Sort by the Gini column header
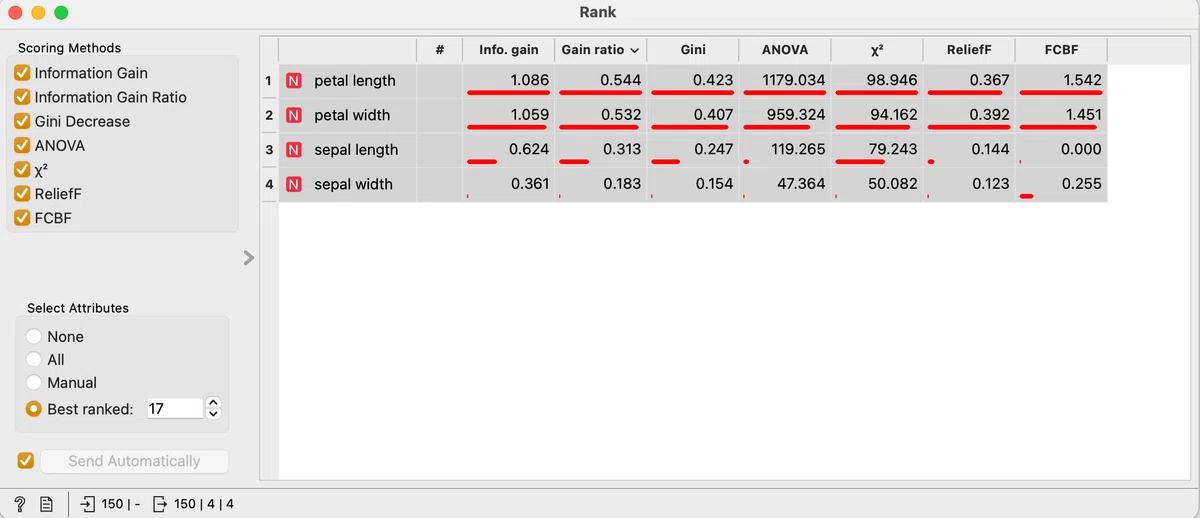The image size is (1200, 518). click(692, 50)
